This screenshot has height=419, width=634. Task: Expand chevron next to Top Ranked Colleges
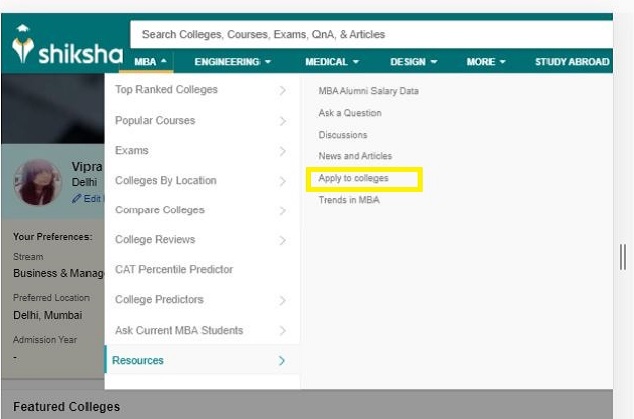point(283,90)
